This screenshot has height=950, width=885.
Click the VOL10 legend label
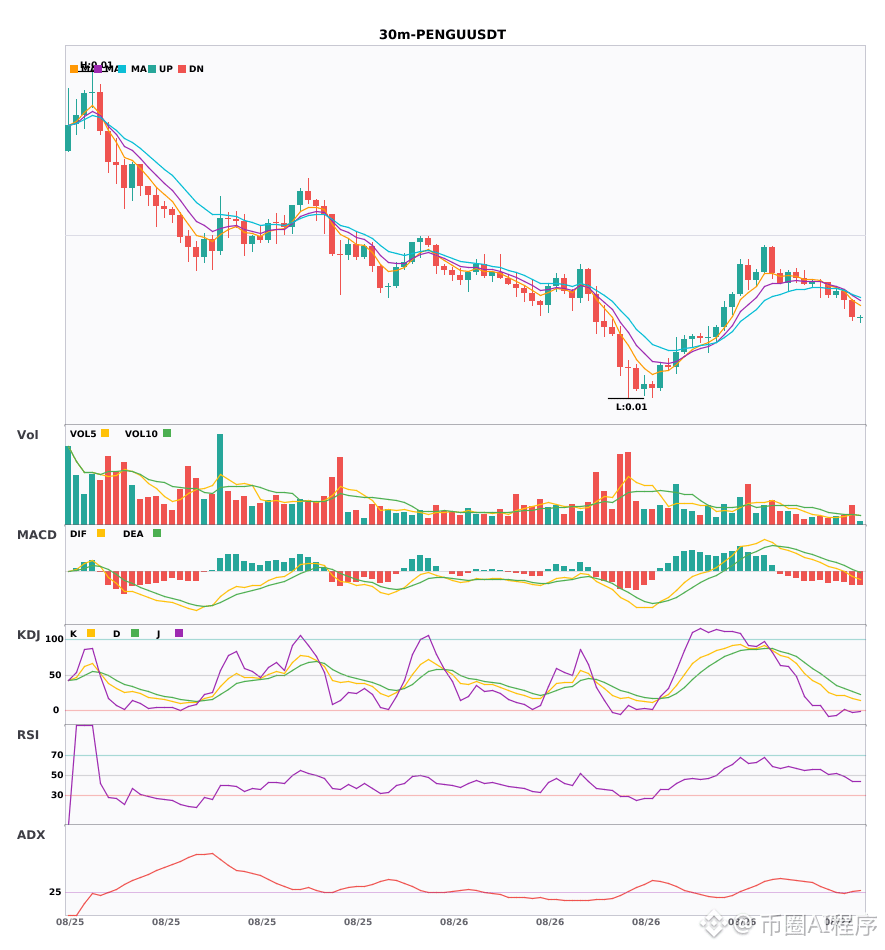[x=141, y=434]
